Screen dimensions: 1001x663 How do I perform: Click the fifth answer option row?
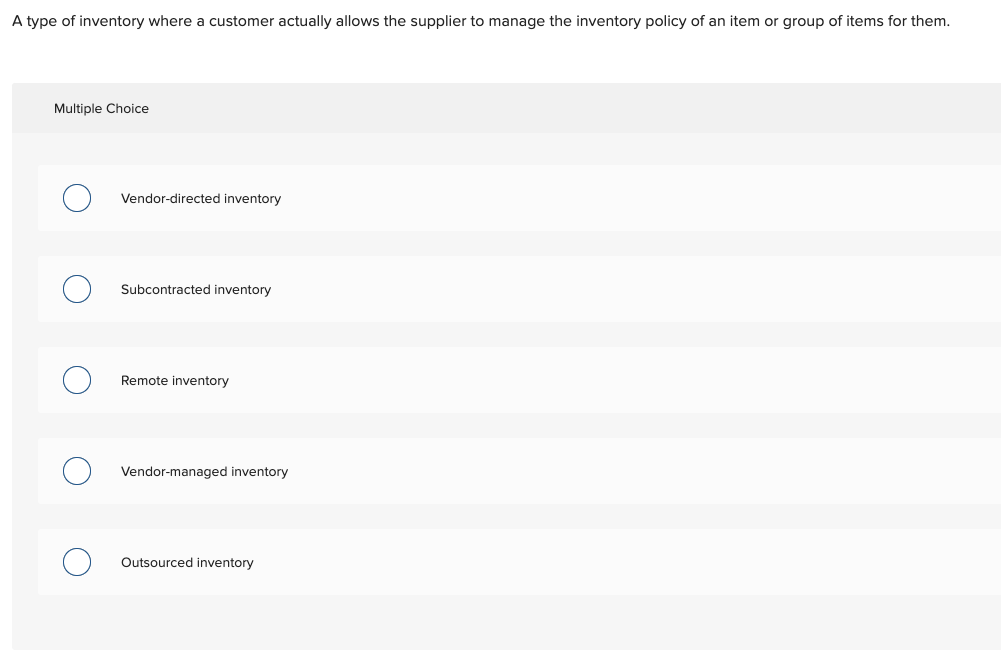click(x=500, y=562)
